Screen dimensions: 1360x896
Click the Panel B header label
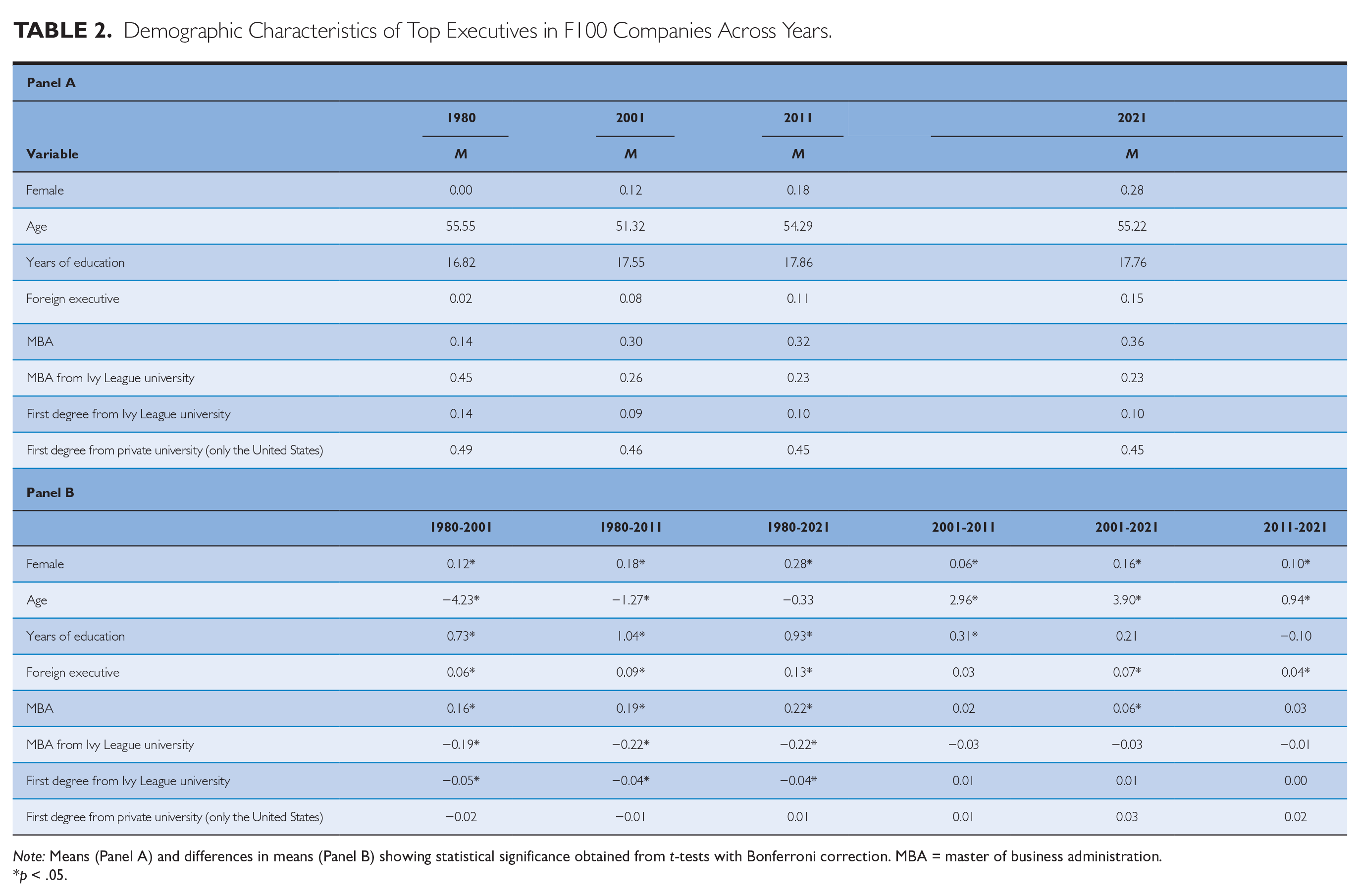pyautogui.click(x=51, y=493)
